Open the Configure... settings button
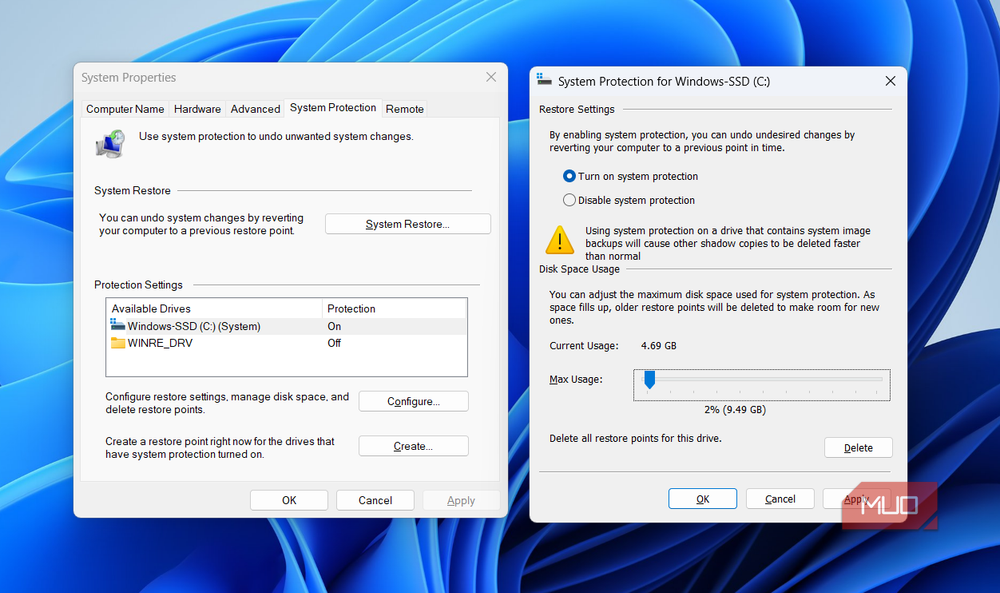The image size is (1000, 593). coord(413,401)
